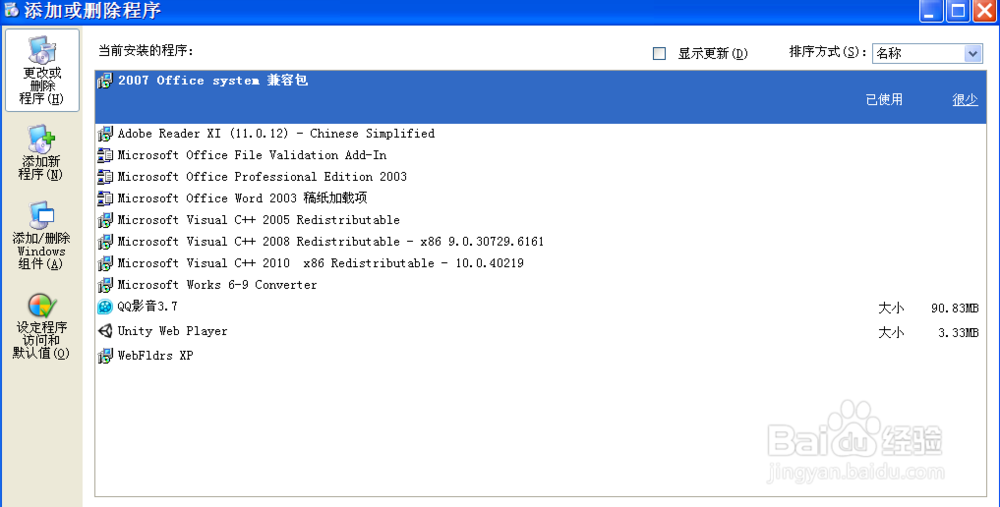
Task: Select Adobe Reader XI (11.0.12) entry
Action: (x=540, y=134)
